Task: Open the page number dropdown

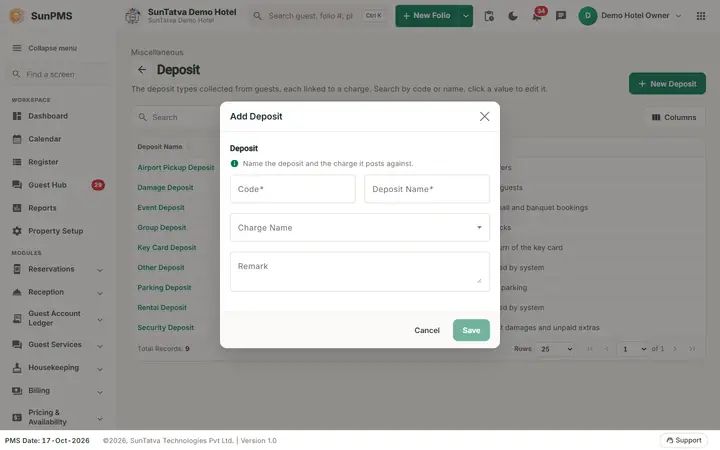Action: point(633,349)
